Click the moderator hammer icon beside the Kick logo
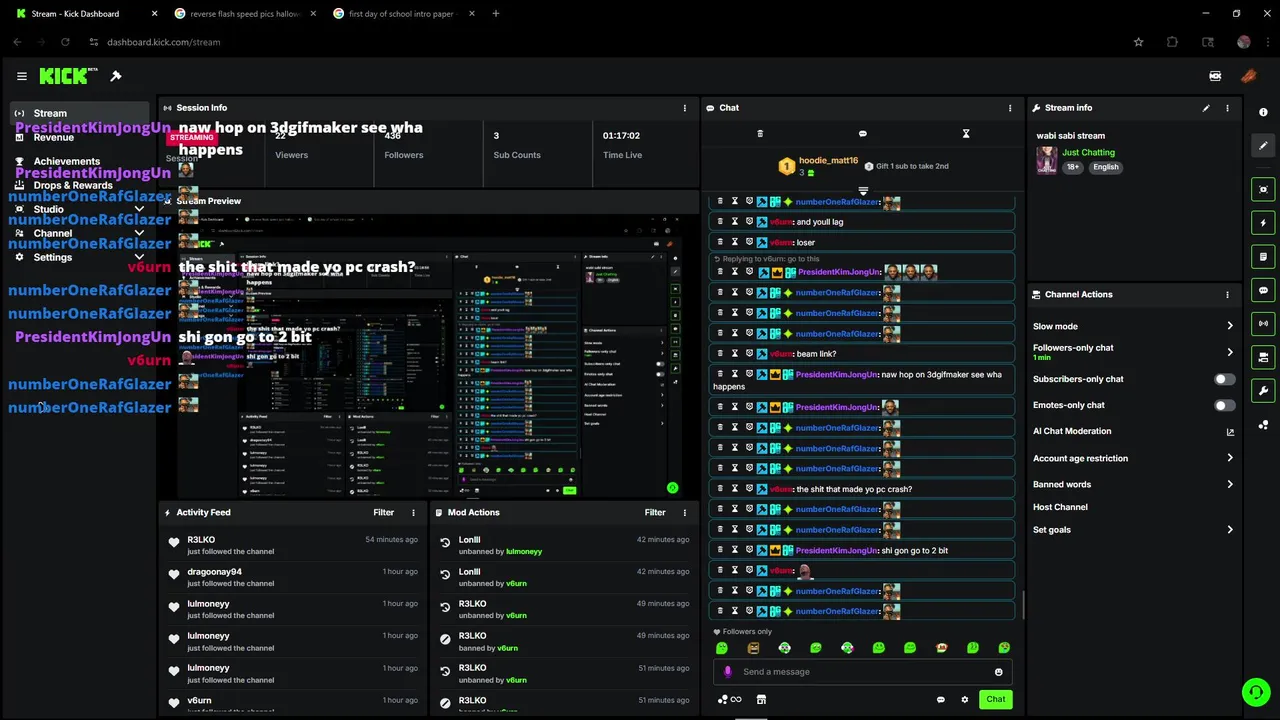This screenshot has width=1280, height=720. pyautogui.click(x=116, y=76)
